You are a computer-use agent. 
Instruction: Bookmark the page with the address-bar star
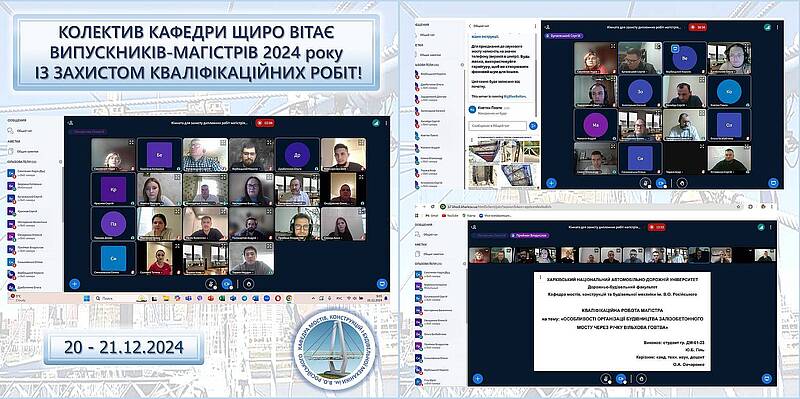738,207
